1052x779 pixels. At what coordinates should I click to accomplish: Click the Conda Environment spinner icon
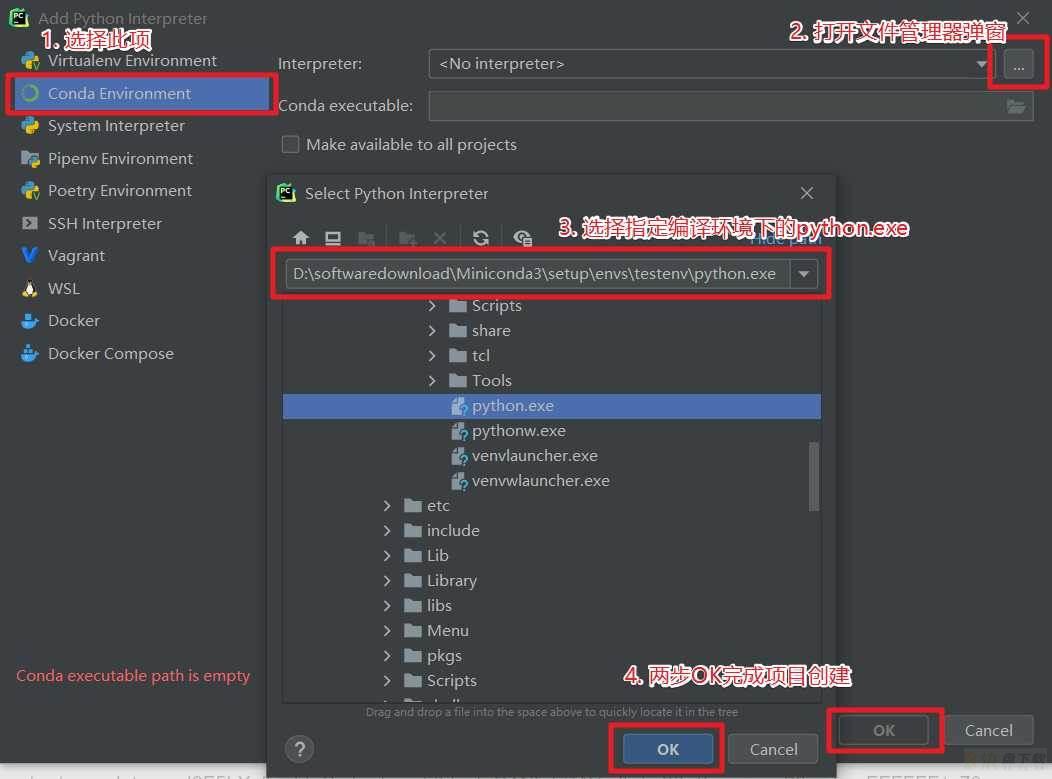(30, 93)
